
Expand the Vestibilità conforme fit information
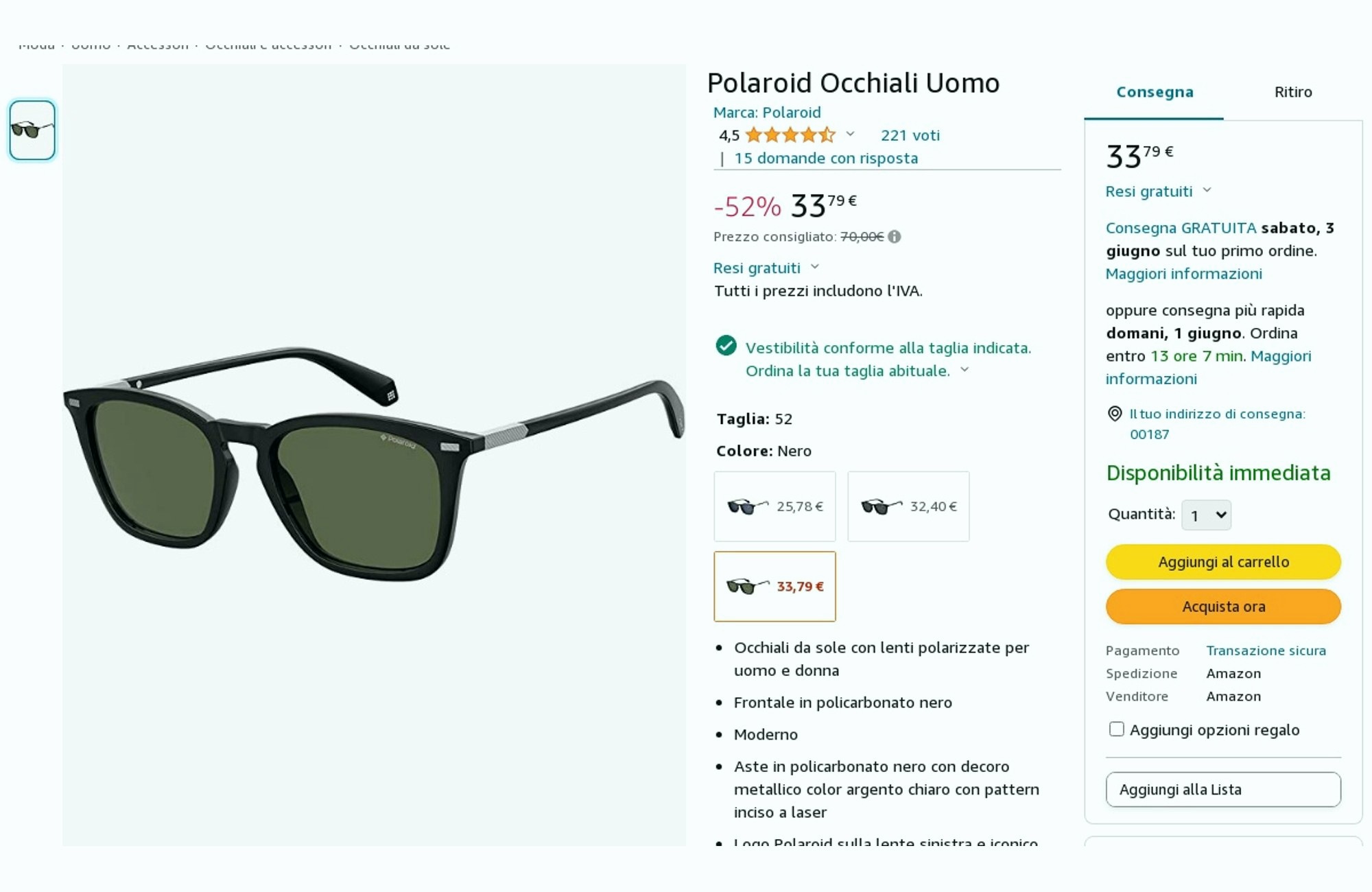point(965,370)
